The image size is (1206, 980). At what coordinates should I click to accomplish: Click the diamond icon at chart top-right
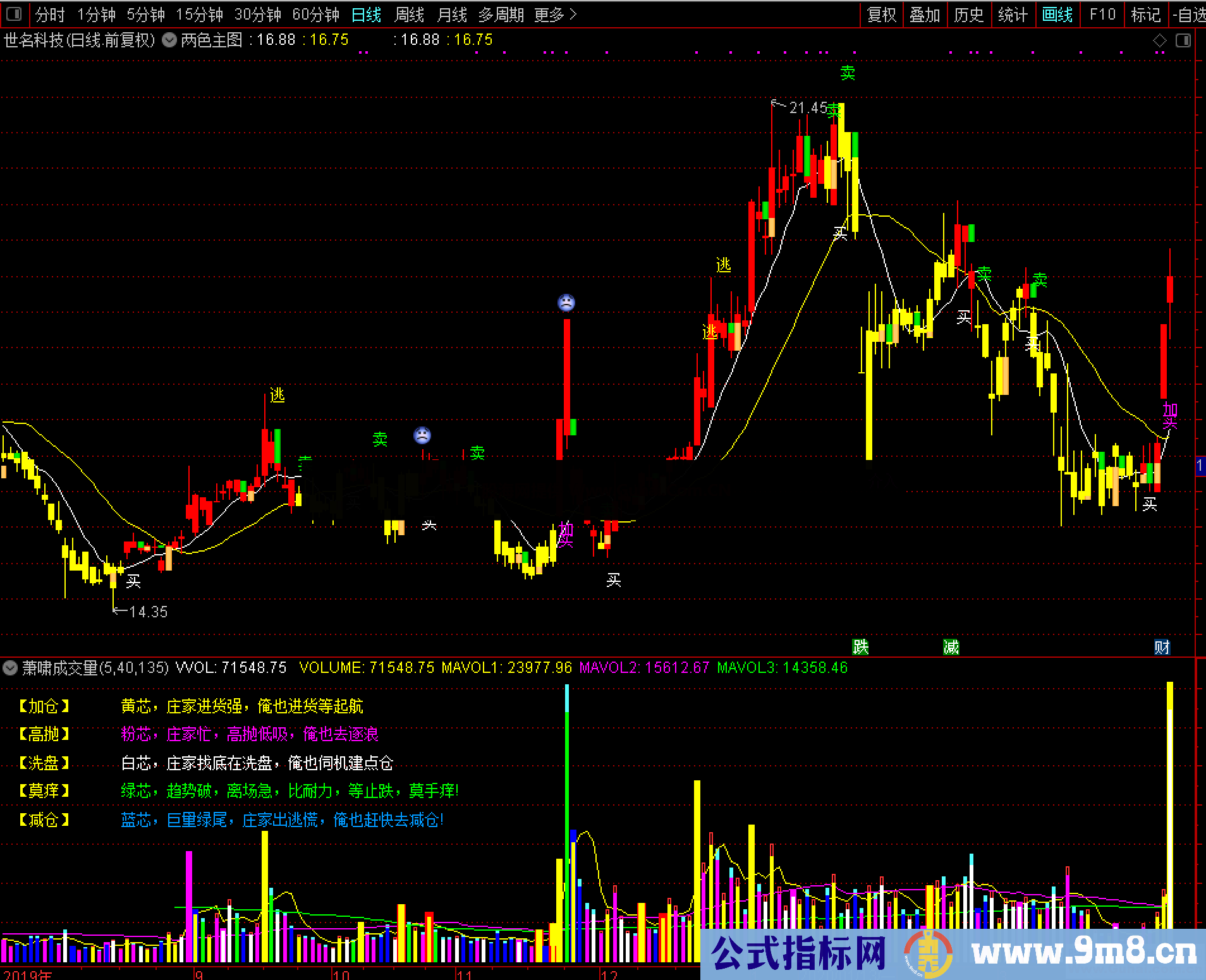click(x=1159, y=40)
